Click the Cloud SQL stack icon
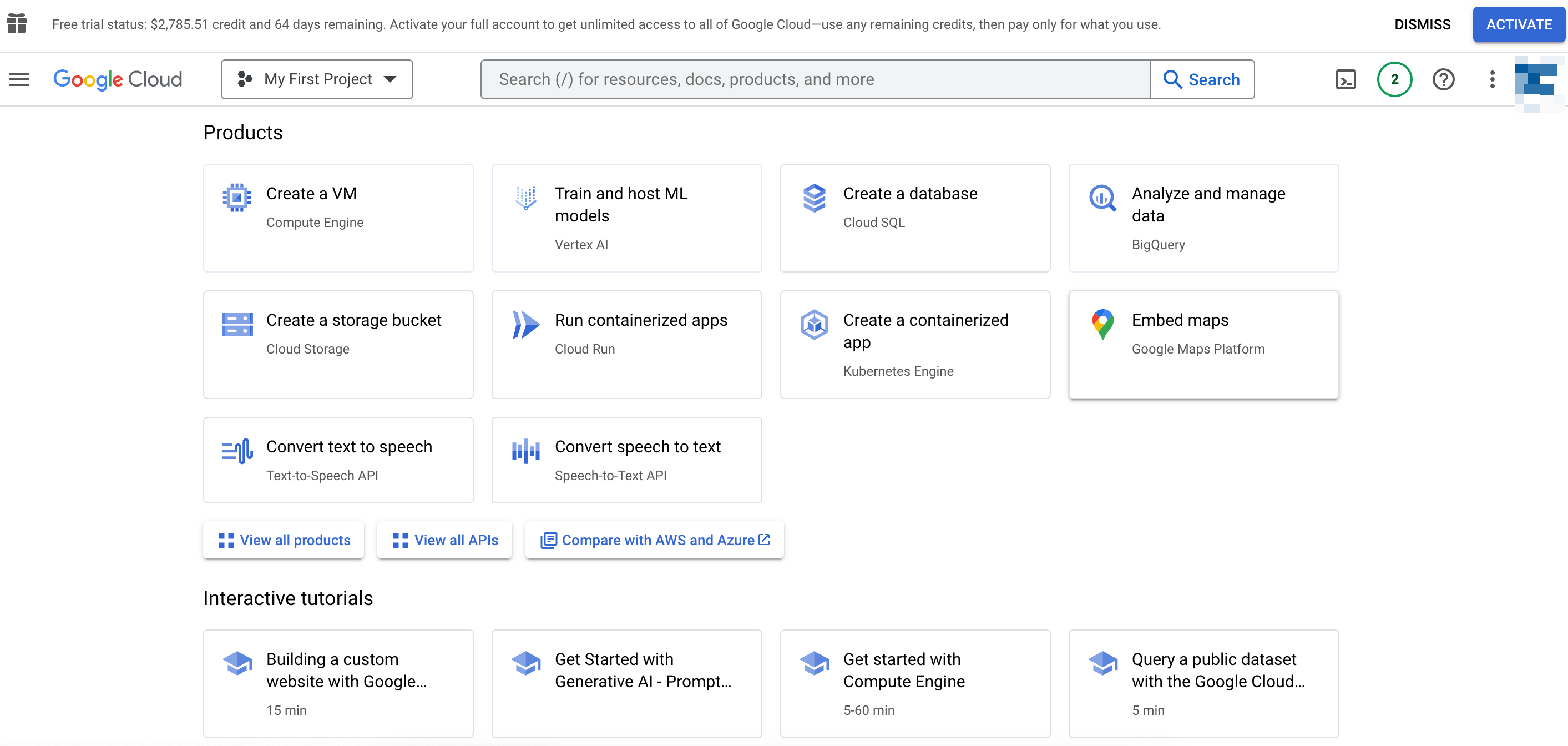 click(814, 197)
